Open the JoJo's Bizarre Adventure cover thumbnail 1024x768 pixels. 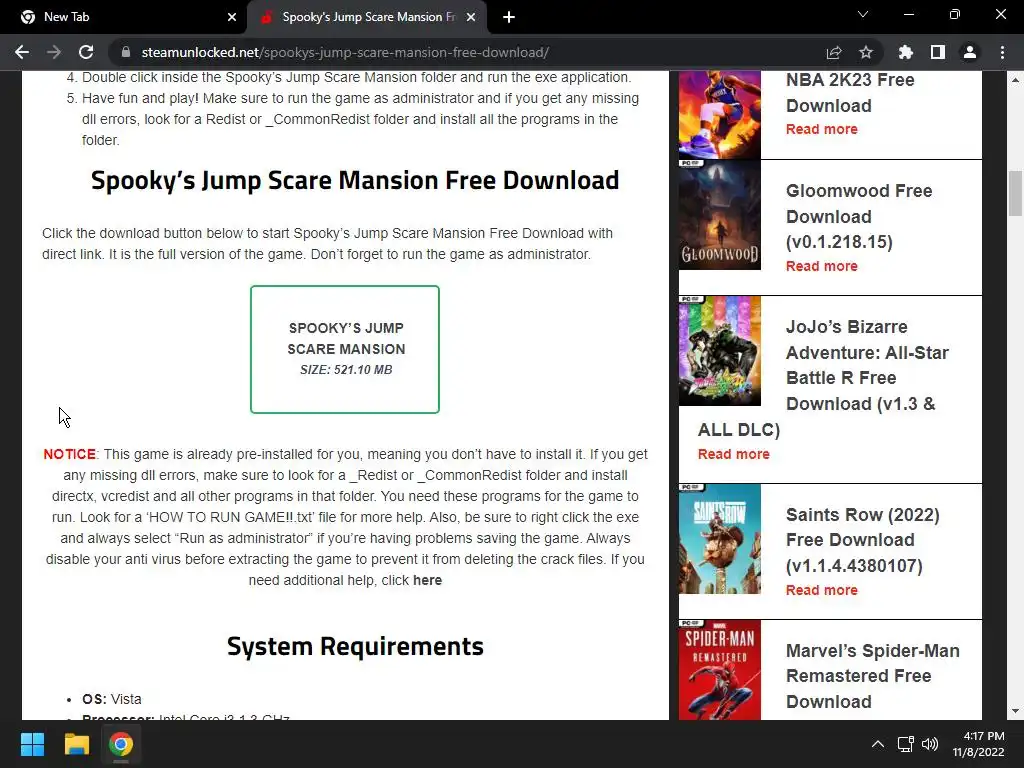pyautogui.click(x=720, y=351)
